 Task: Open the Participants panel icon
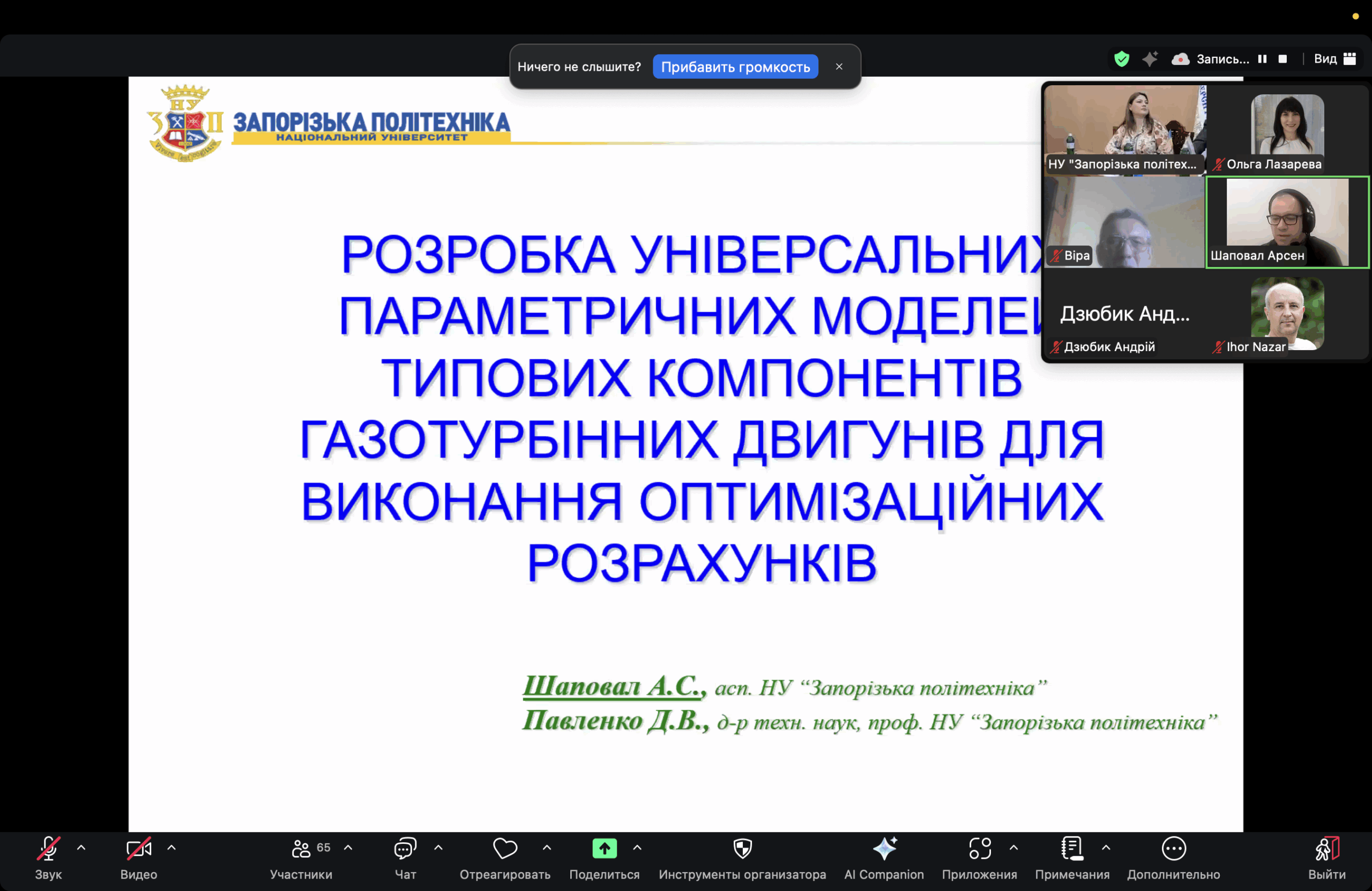(x=301, y=848)
